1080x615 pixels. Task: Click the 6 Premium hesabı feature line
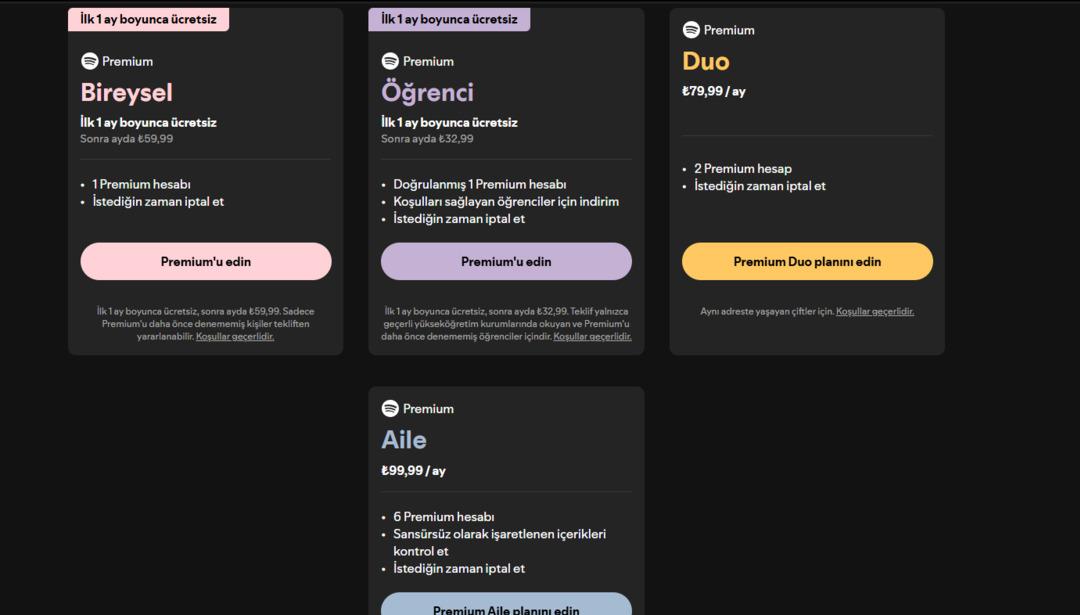click(444, 517)
